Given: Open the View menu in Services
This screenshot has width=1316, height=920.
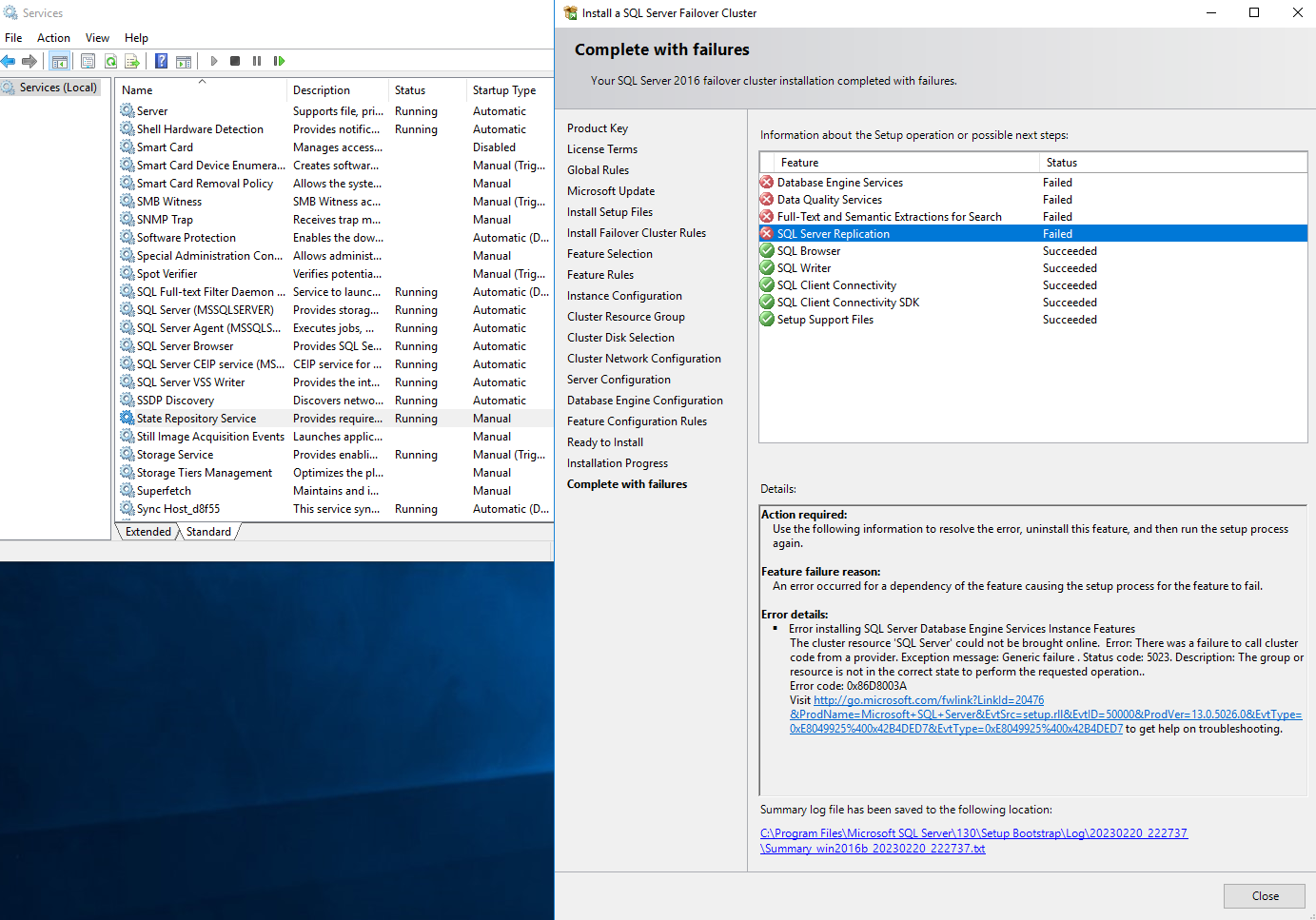Looking at the screenshot, I should (97, 38).
